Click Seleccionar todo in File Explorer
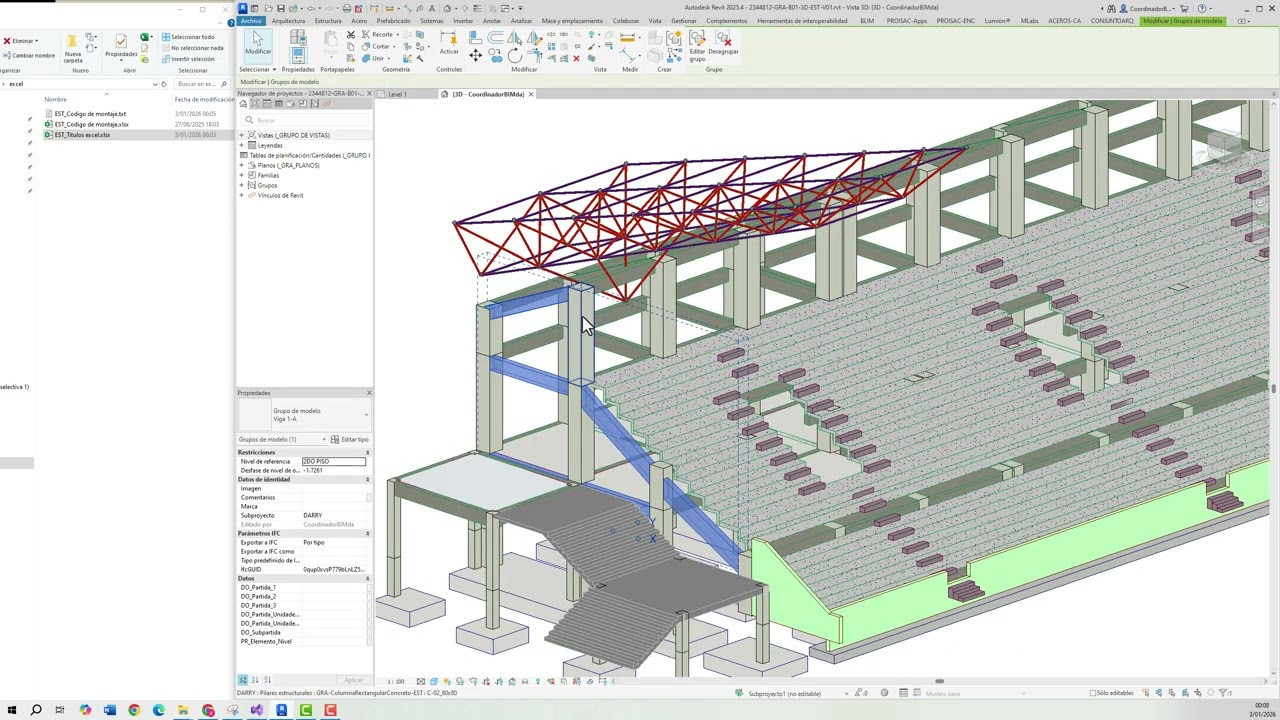1280x720 pixels. (x=189, y=37)
